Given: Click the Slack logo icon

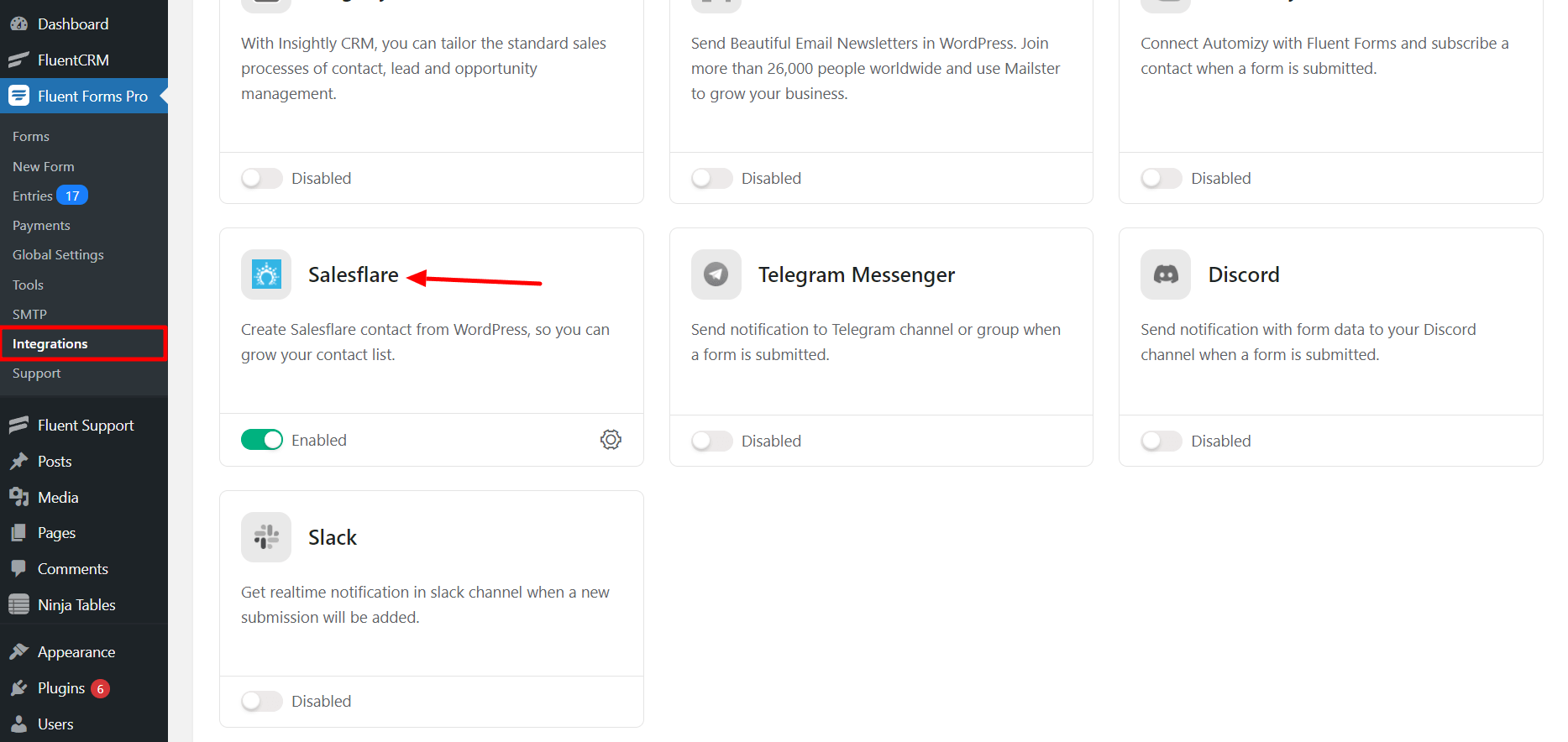Looking at the screenshot, I should [x=266, y=537].
